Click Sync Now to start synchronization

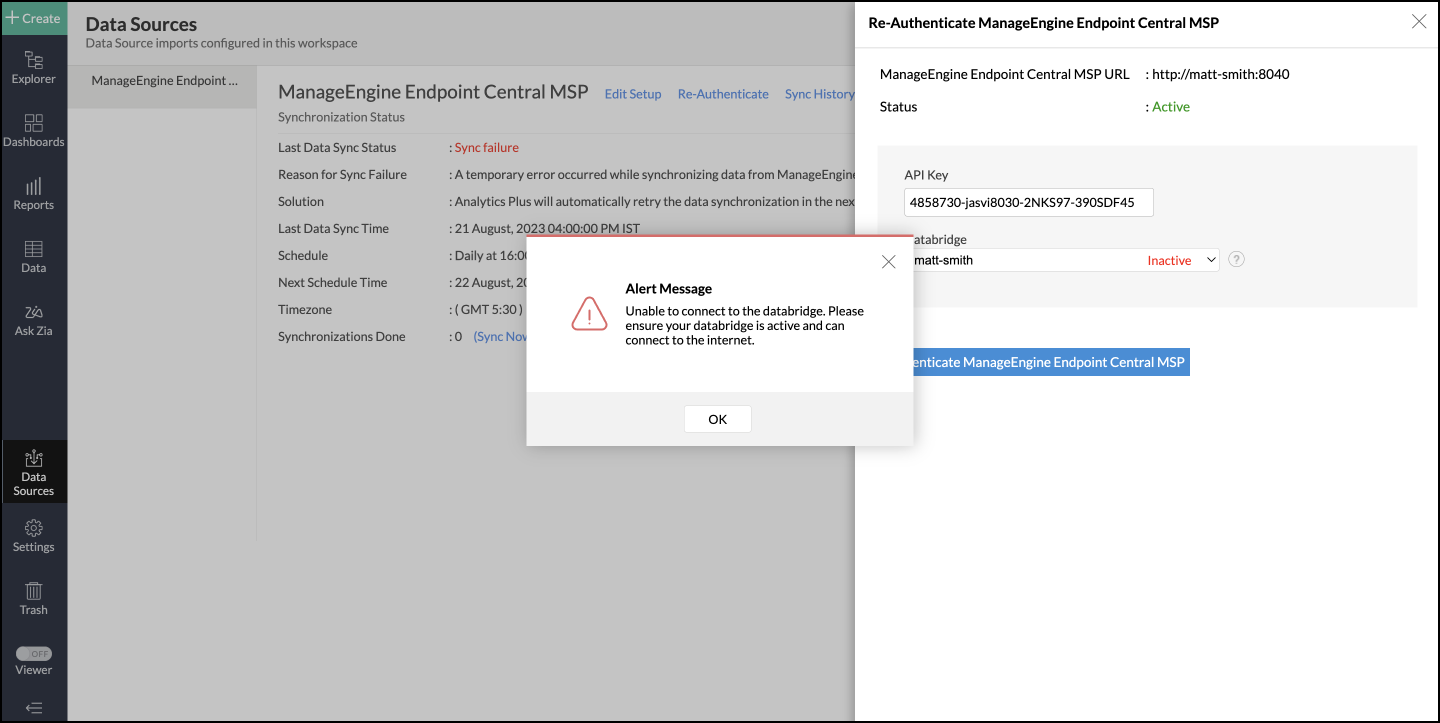point(503,336)
